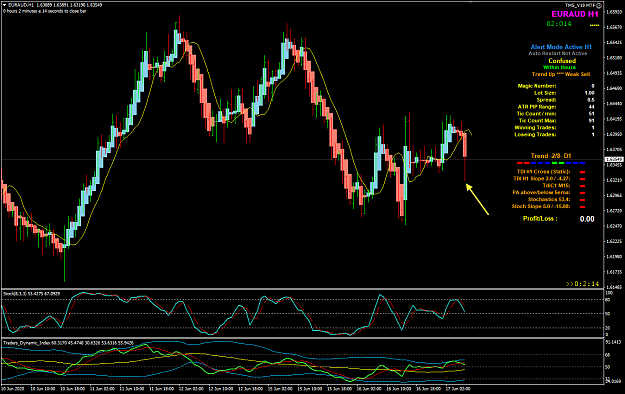Click the spread value 0.5
The width and height of the screenshot is (625, 394).
tap(591, 100)
